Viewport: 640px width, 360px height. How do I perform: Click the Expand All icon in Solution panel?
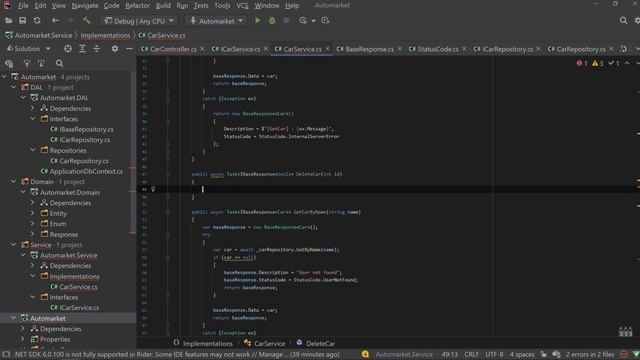click(82, 49)
